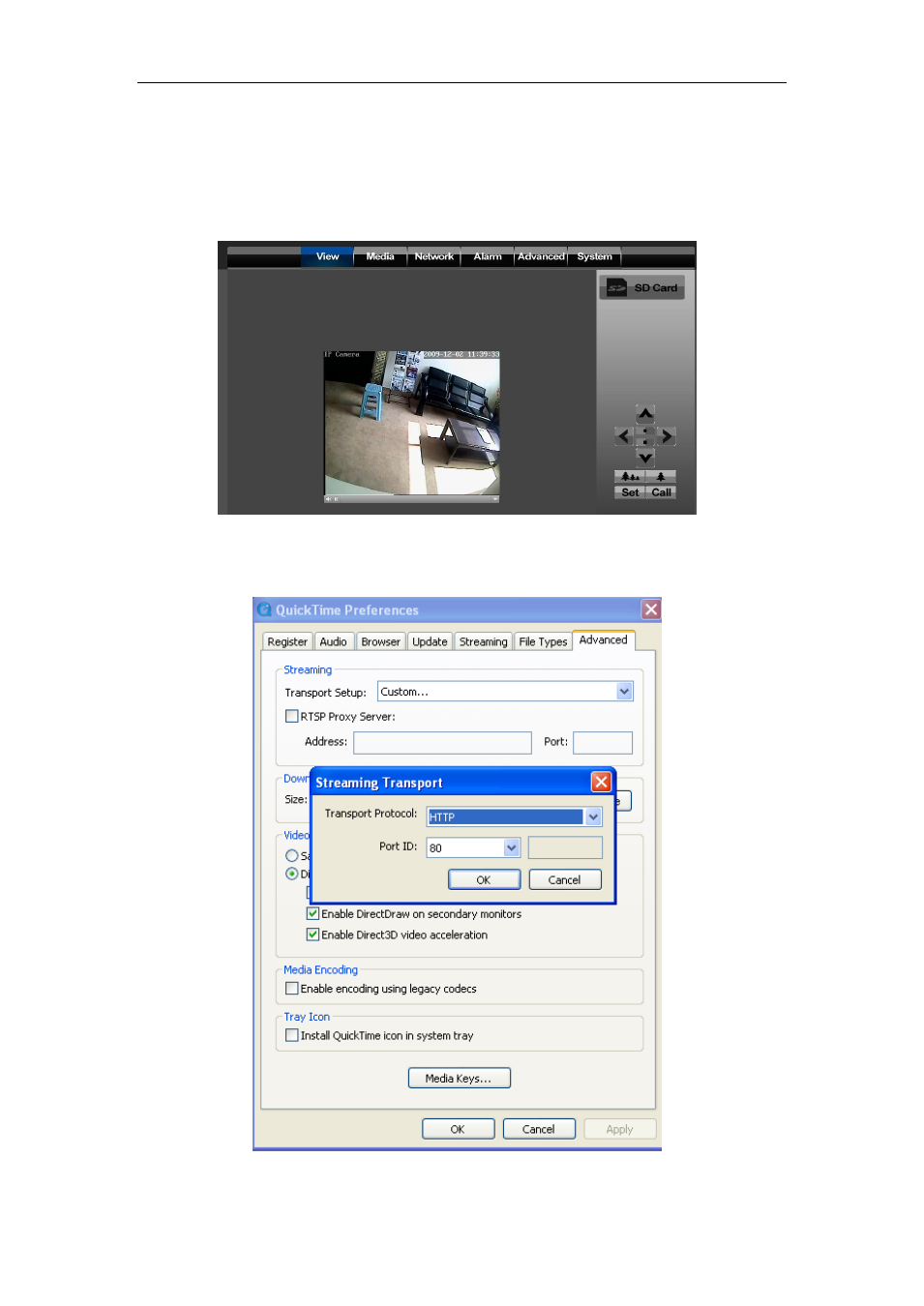Click the Call preset button
Viewport: 924px width, 1306px height.
[x=661, y=492]
